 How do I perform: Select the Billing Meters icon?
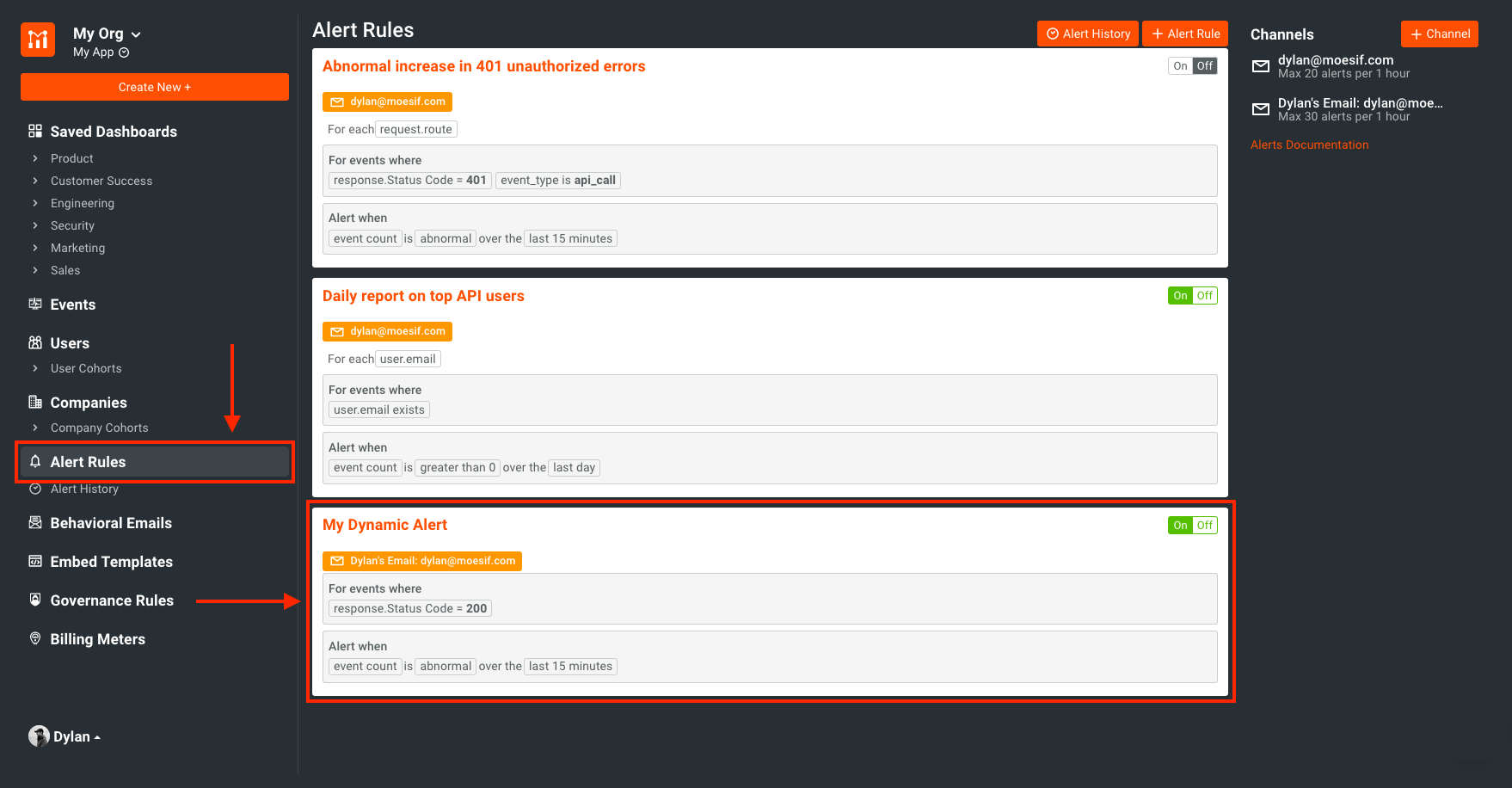(x=34, y=638)
